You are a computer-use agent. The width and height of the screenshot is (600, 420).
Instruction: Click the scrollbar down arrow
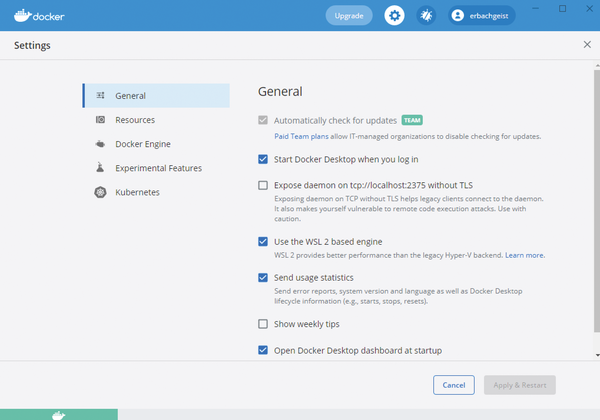pyautogui.click(x=597, y=355)
